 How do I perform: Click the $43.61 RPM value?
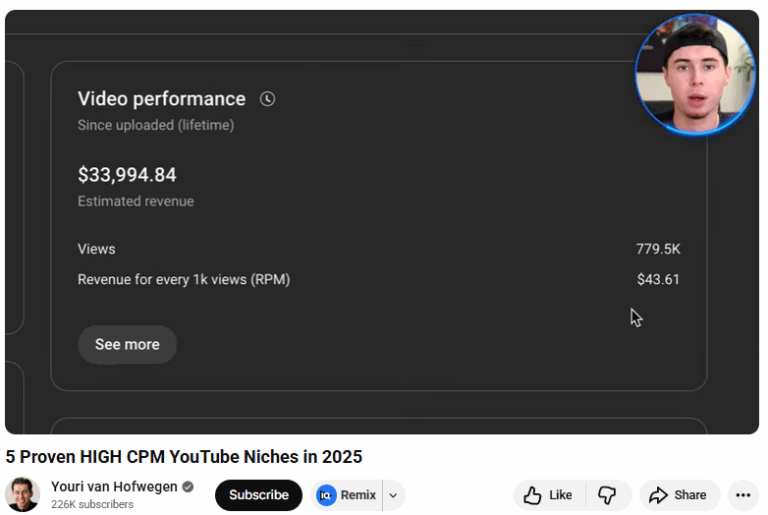coord(657,280)
